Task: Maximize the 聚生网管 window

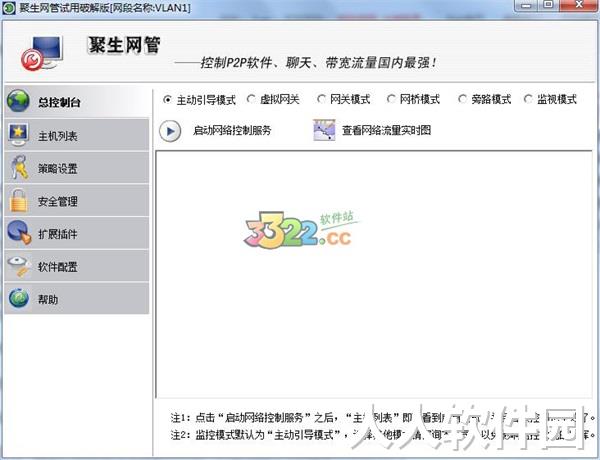Action: click(548, 5)
